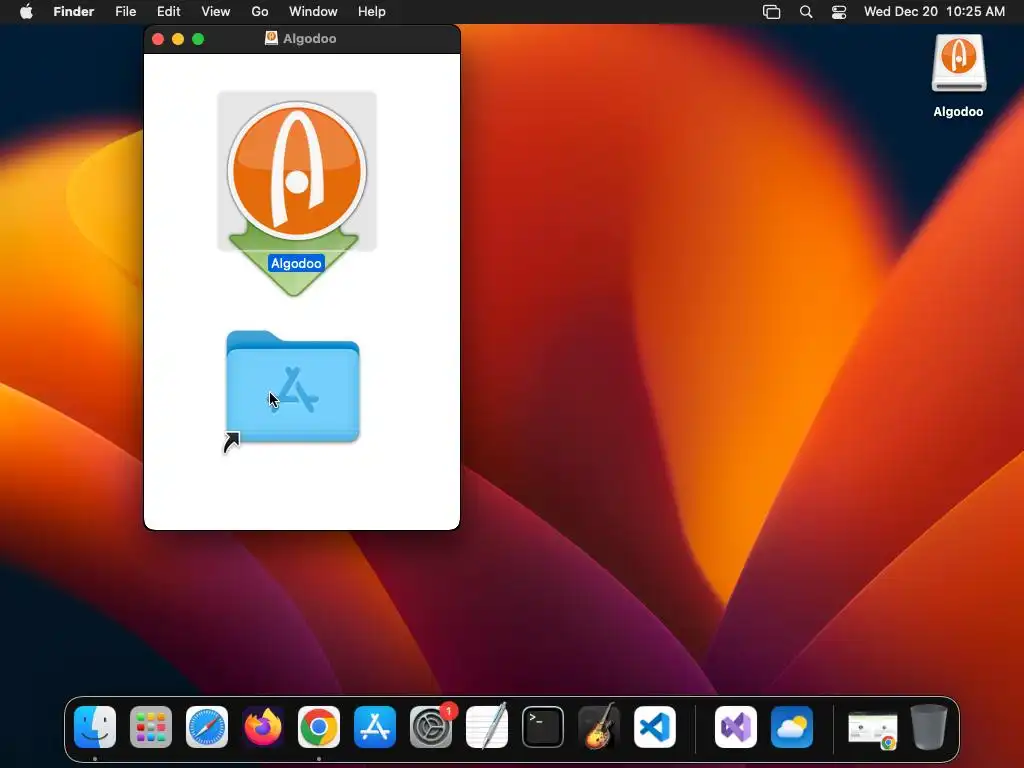The height and width of the screenshot is (768, 1024).
Task: Launch Google Chrome from the Dock
Action: pos(319,727)
